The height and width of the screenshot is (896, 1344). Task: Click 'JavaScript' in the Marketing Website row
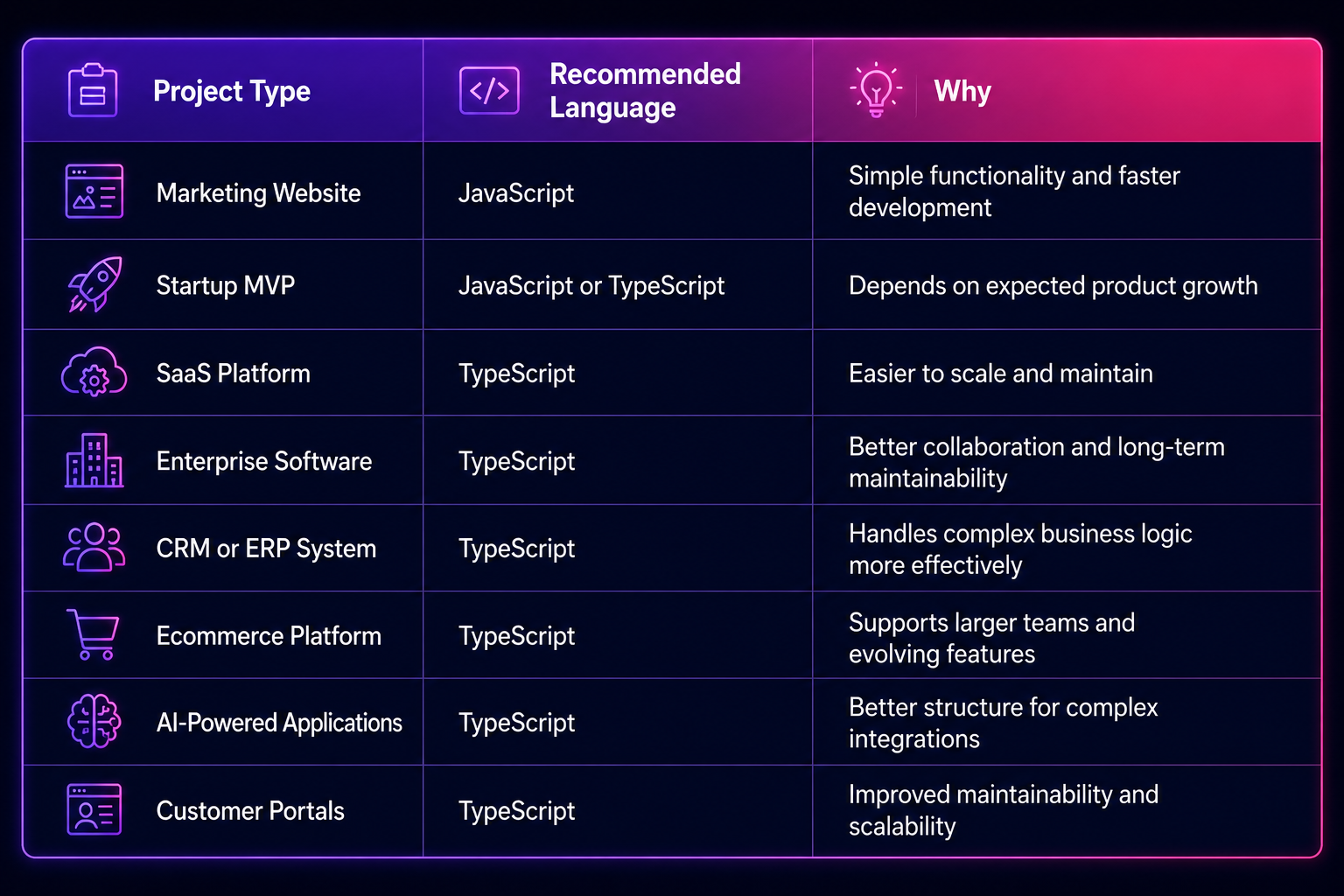tap(516, 193)
